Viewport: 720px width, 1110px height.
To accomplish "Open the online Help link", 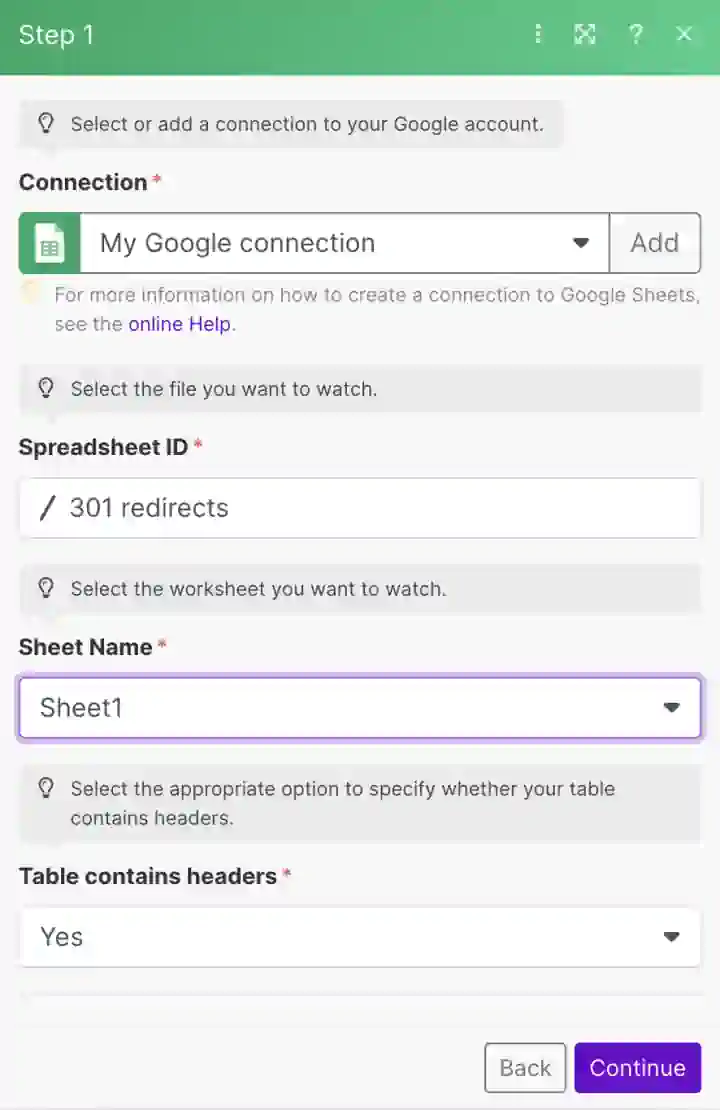I will pyautogui.click(x=179, y=324).
